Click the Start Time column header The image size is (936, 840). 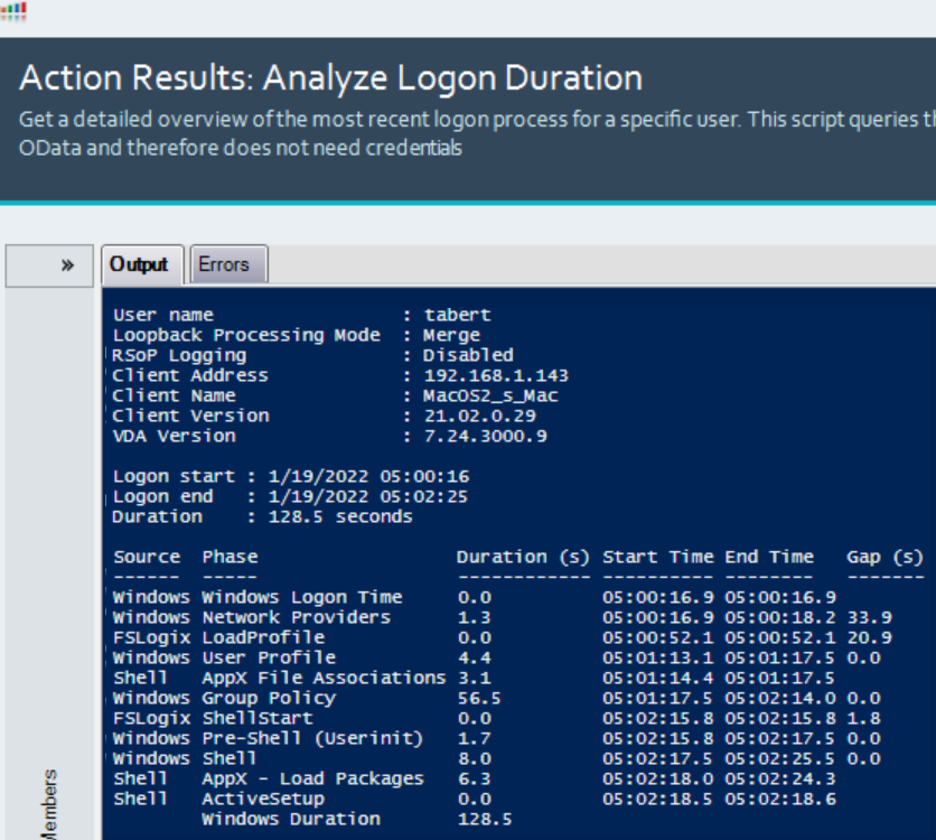point(658,556)
